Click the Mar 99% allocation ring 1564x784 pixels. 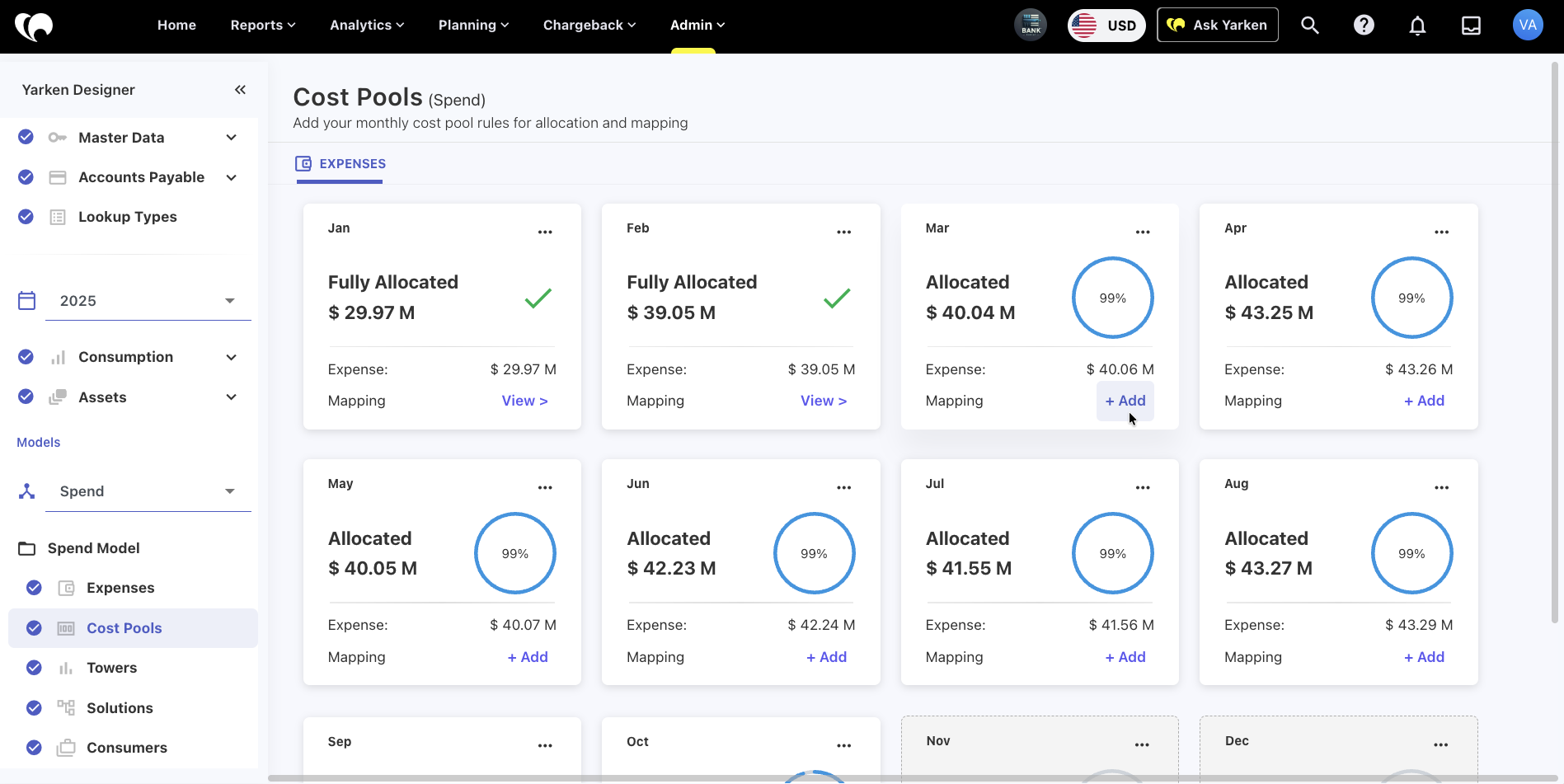pos(1112,298)
